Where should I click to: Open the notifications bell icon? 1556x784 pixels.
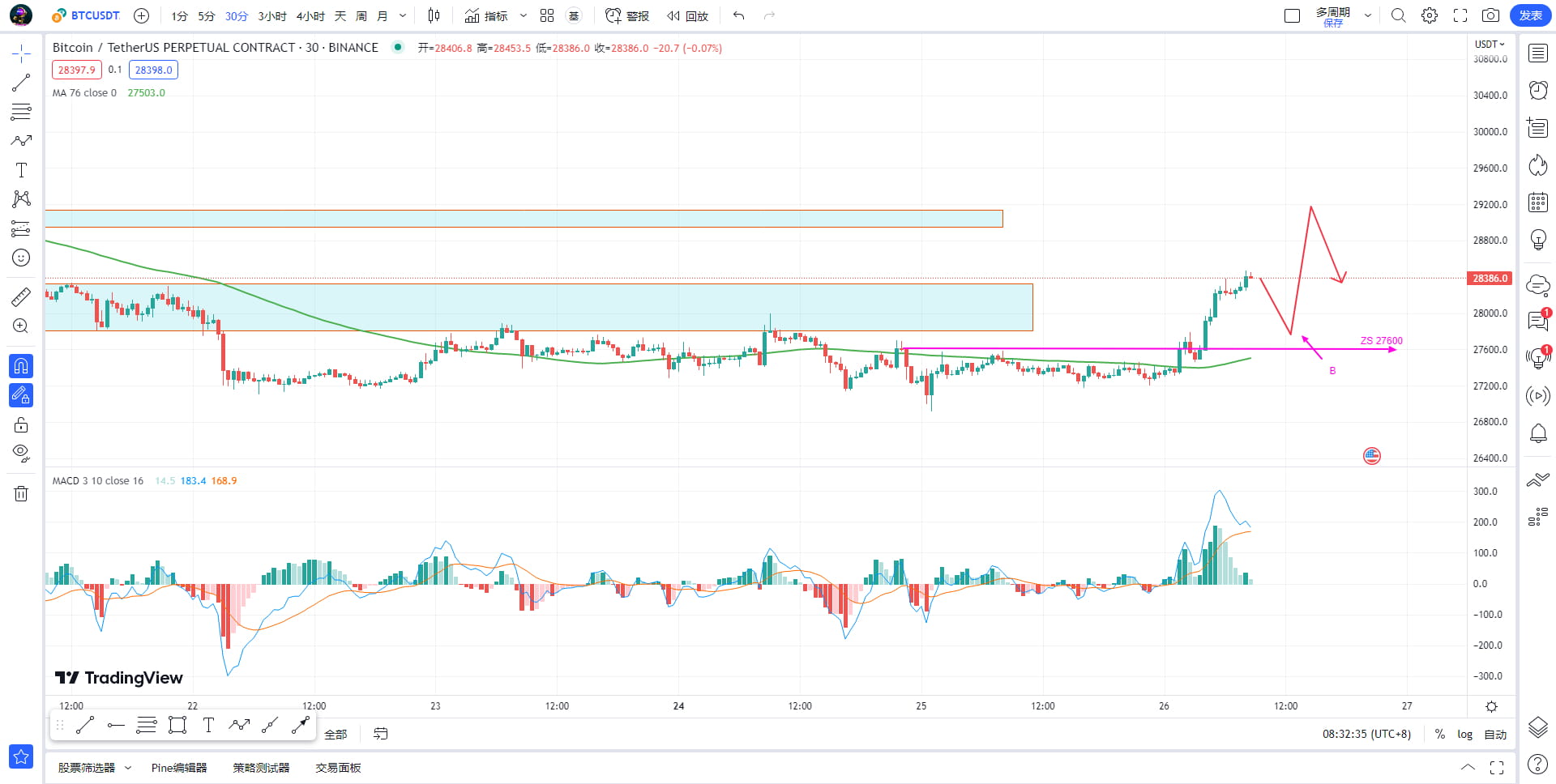click(x=1538, y=433)
